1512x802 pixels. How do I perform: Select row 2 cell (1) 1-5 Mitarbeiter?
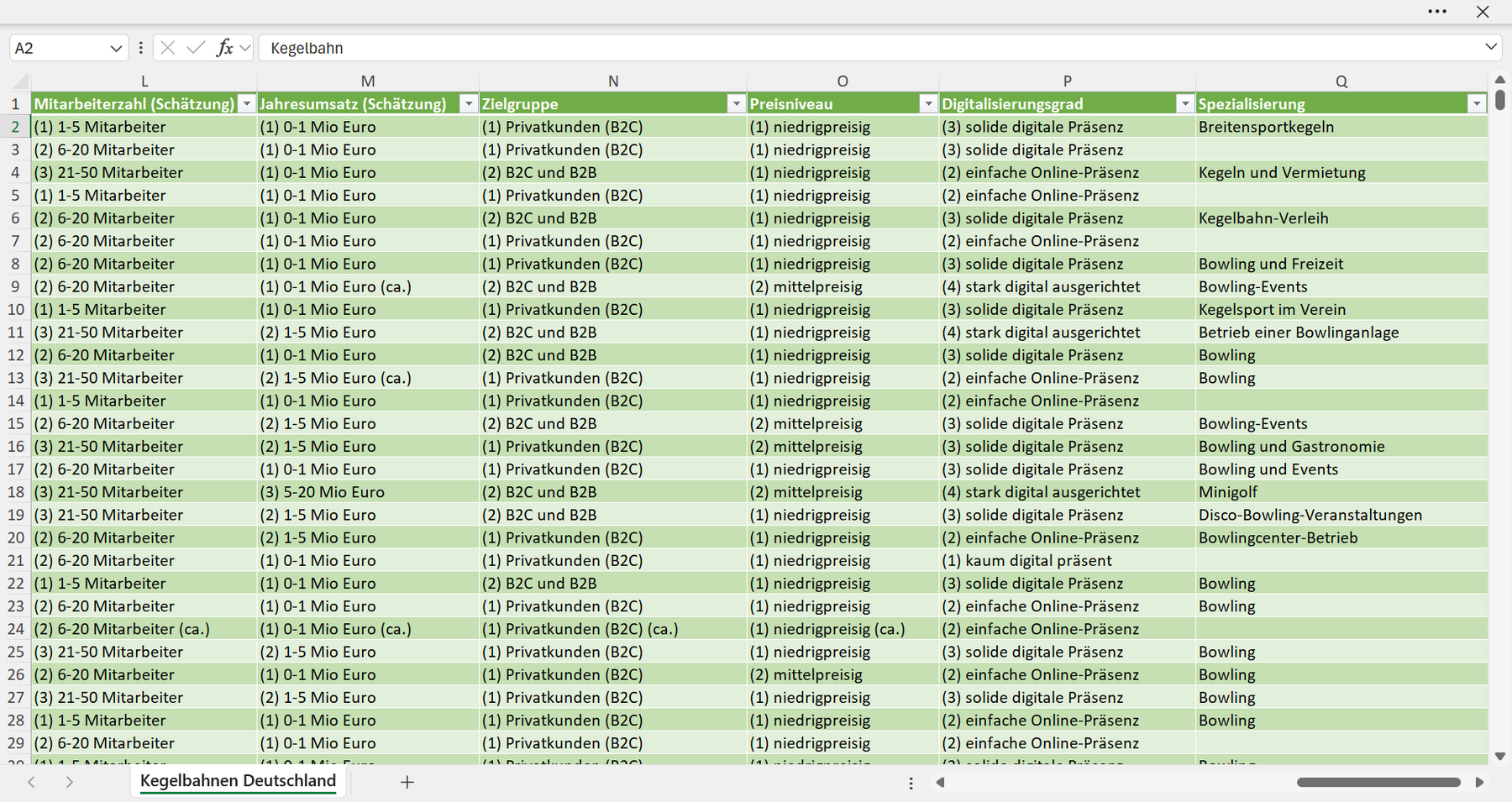coord(144,127)
